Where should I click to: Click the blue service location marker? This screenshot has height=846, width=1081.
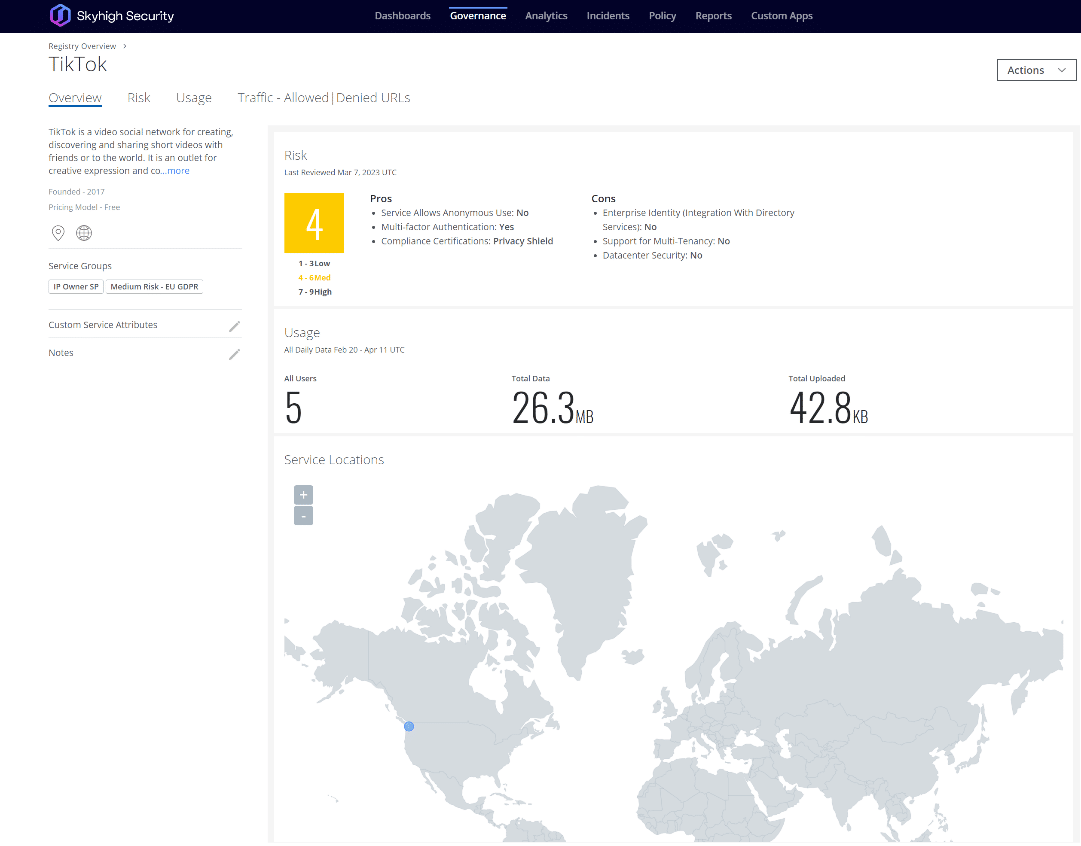pyautogui.click(x=409, y=726)
